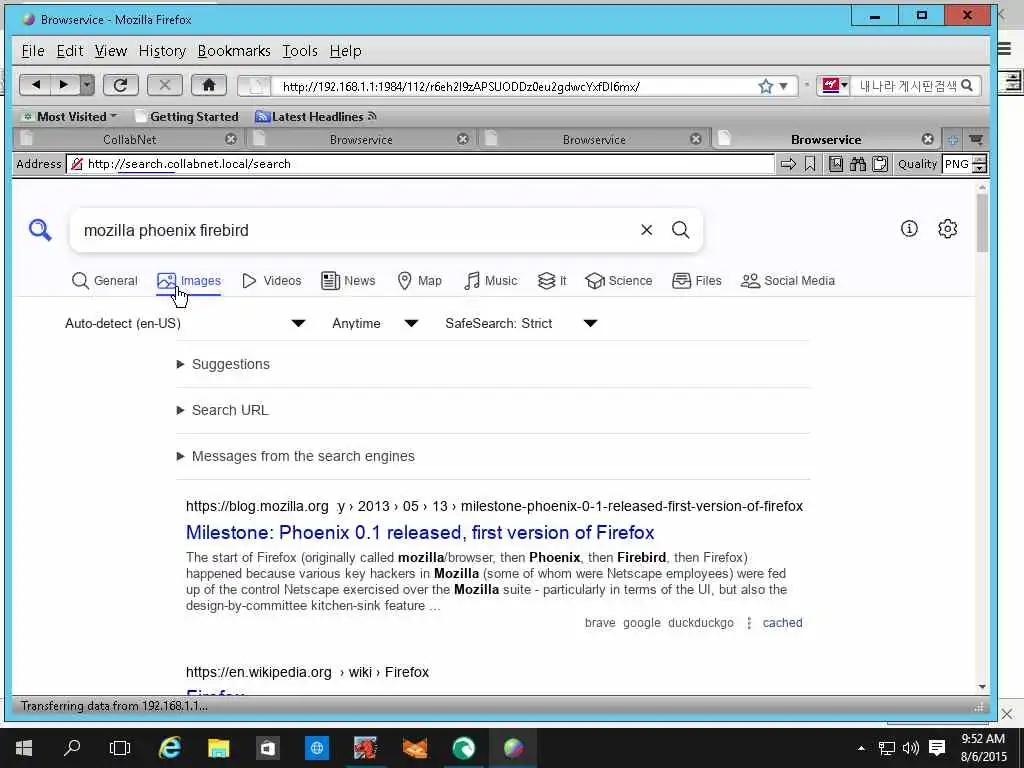Open the list all tabs button
The image size is (1024, 768).
tap(976, 139)
